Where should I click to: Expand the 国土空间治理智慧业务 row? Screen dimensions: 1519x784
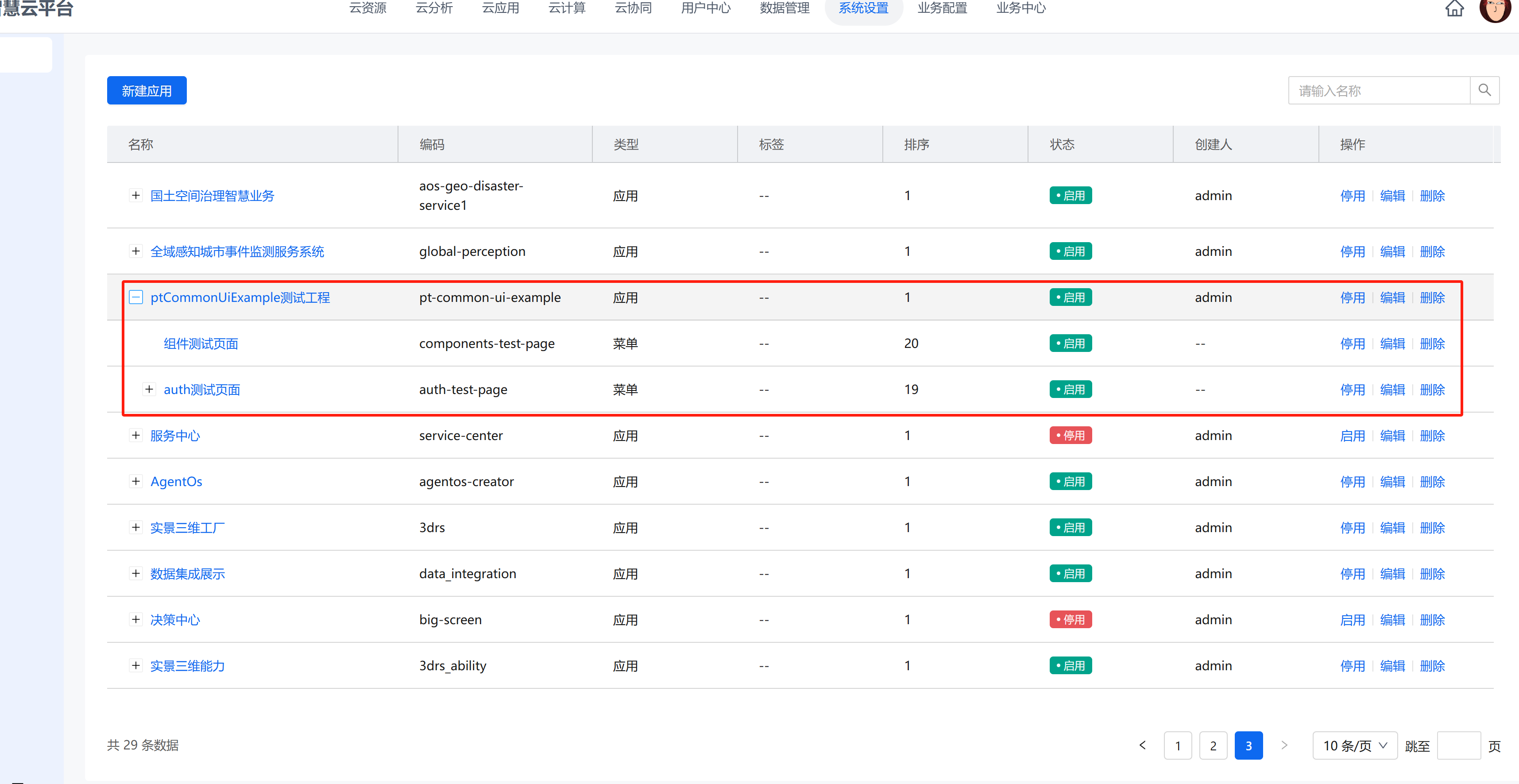coord(135,195)
